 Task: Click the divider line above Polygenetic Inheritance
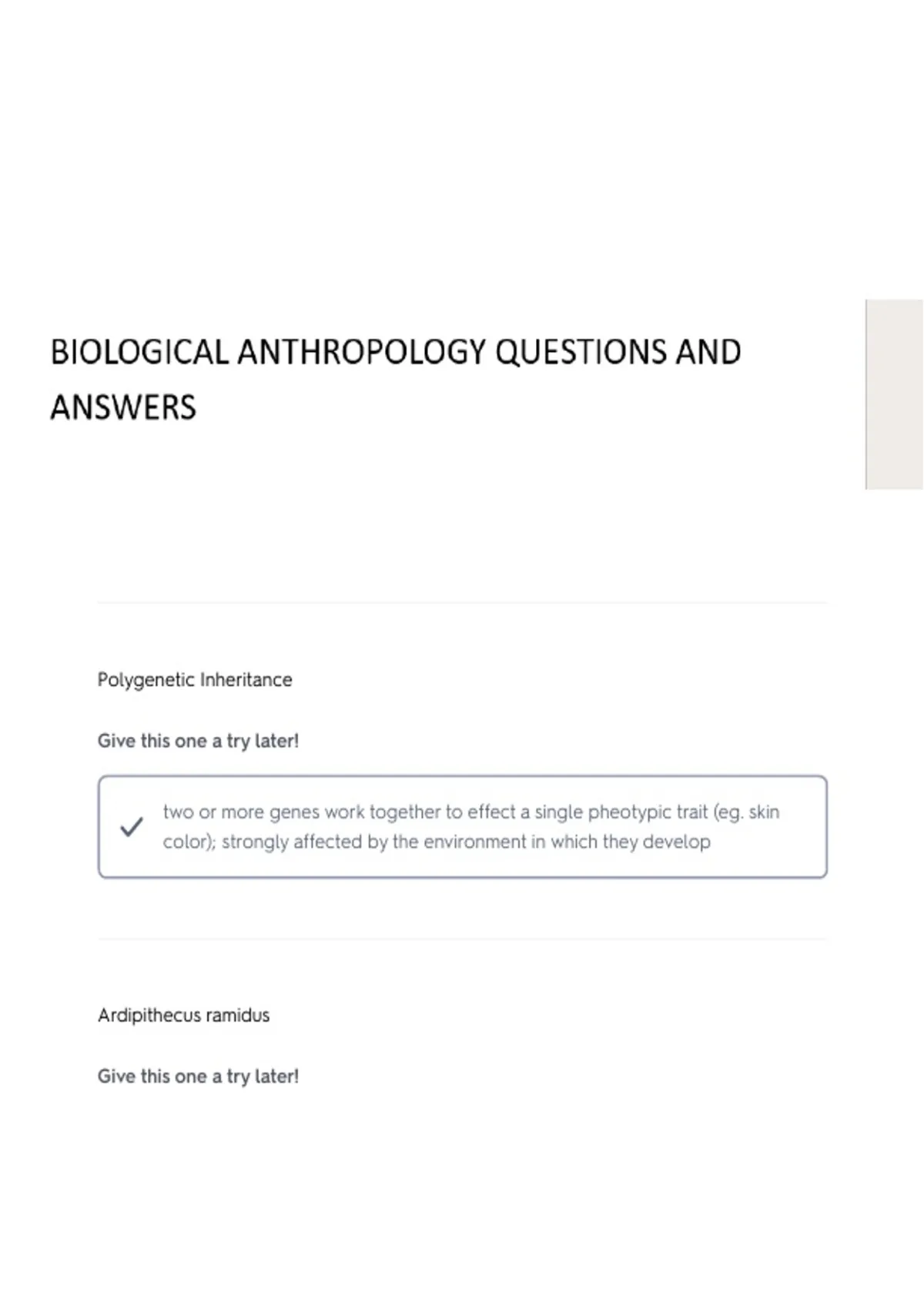point(463,603)
